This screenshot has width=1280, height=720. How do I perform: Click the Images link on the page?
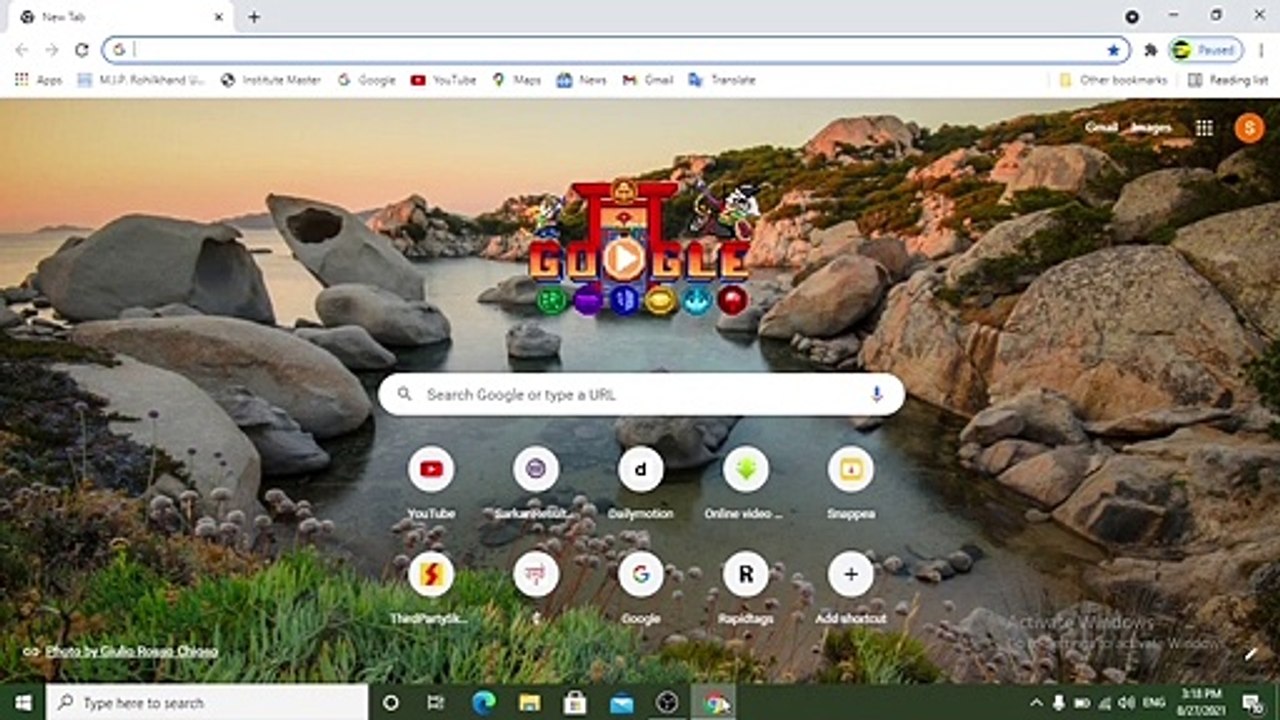coord(1151,127)
